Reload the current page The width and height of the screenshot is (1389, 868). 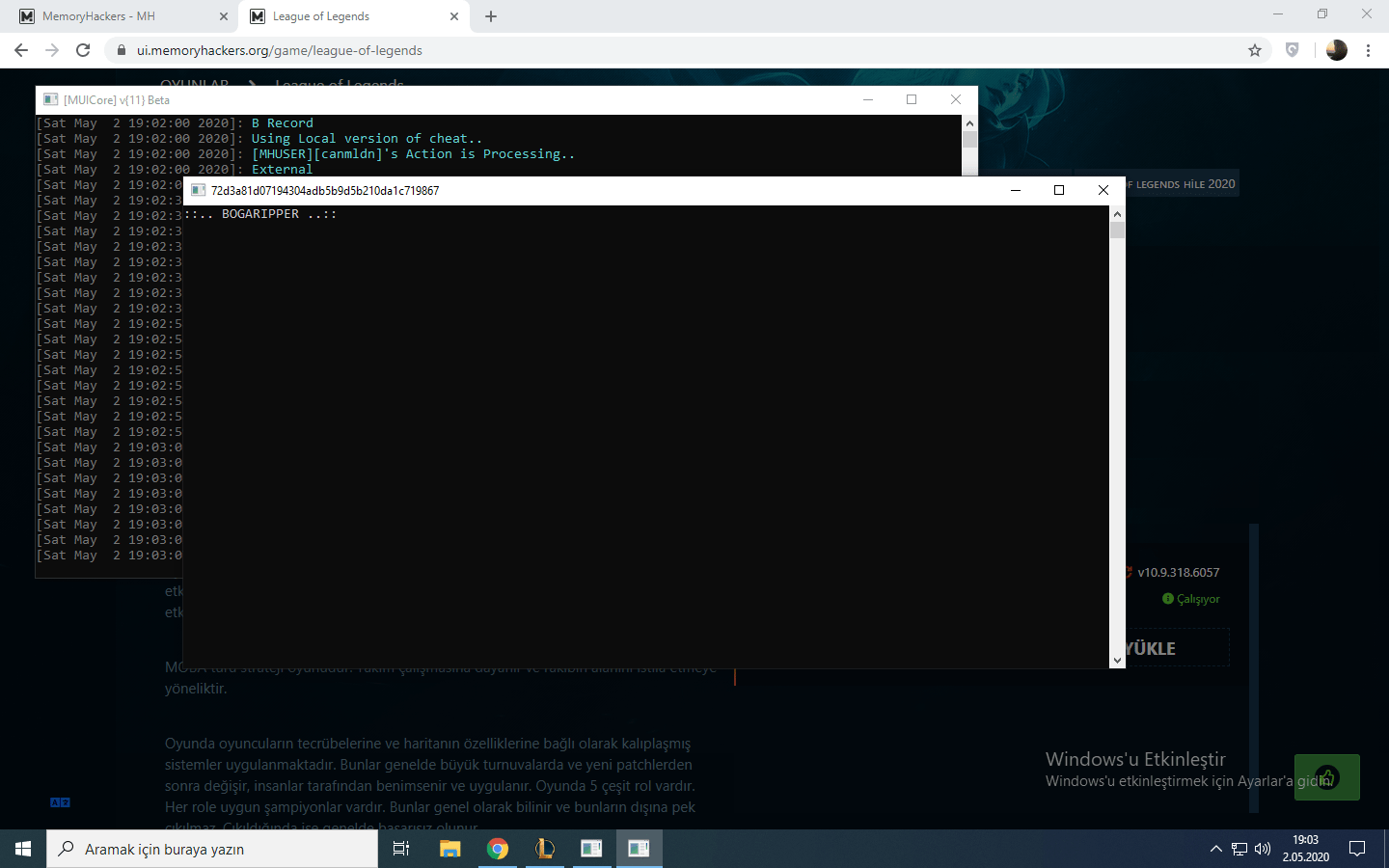(x=83, y=50)
